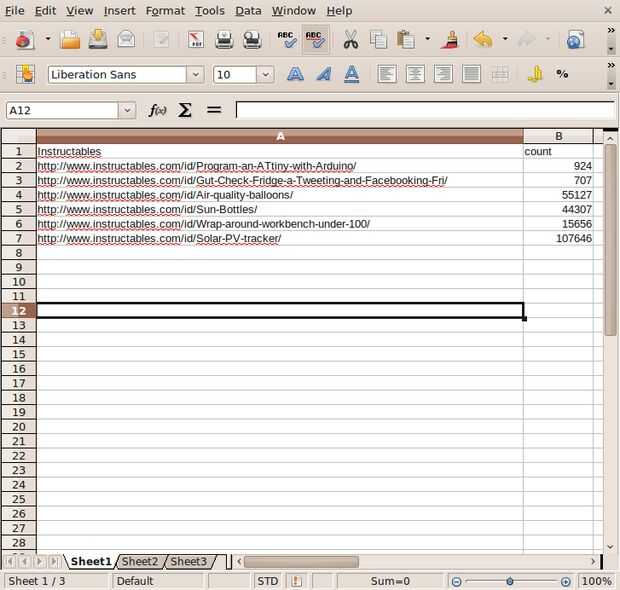The width and height of the screenshot is (620, 590).
Task: Open the font name dropdown list
Action: click(195, 74)
